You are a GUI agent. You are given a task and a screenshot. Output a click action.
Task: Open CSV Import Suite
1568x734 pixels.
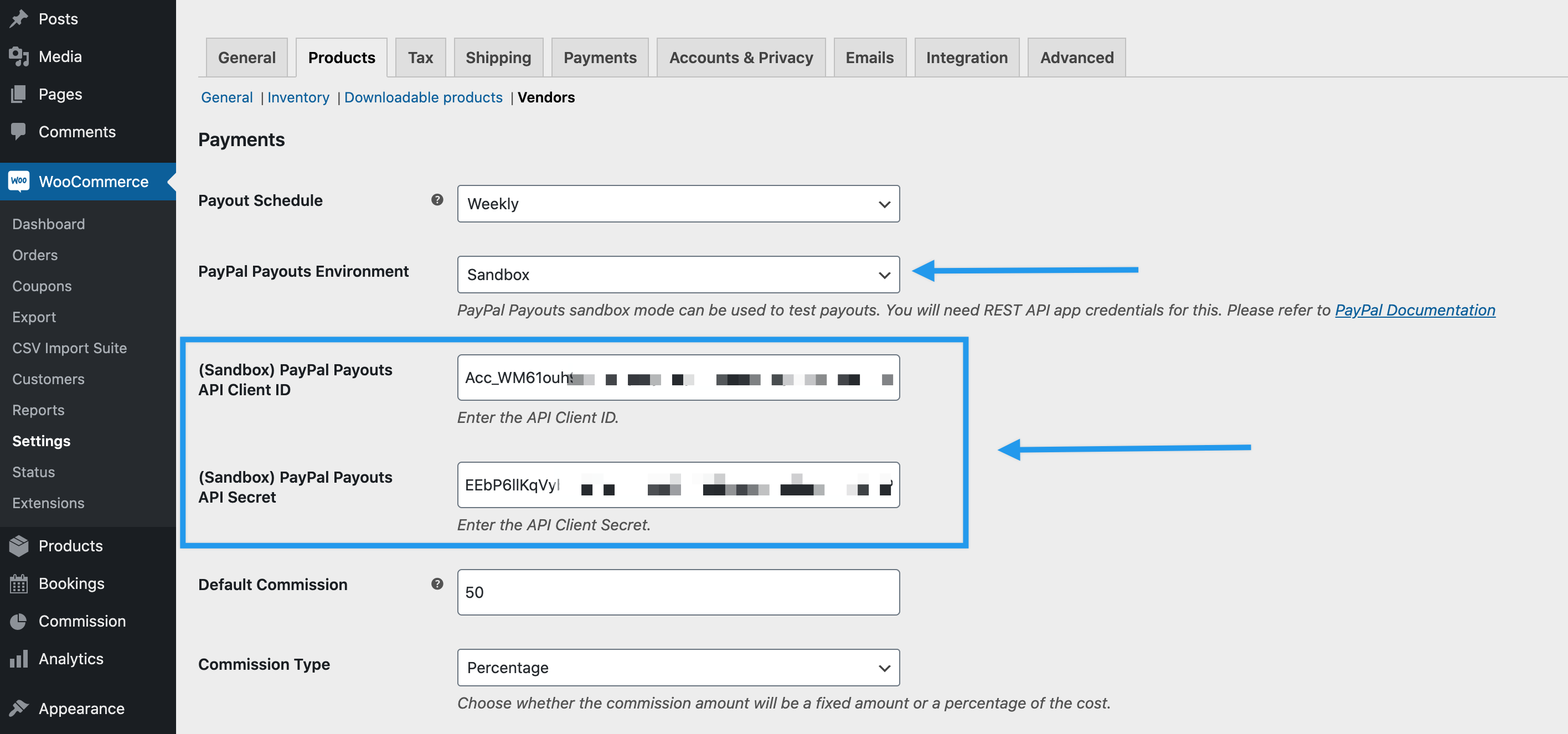[69, 348]
